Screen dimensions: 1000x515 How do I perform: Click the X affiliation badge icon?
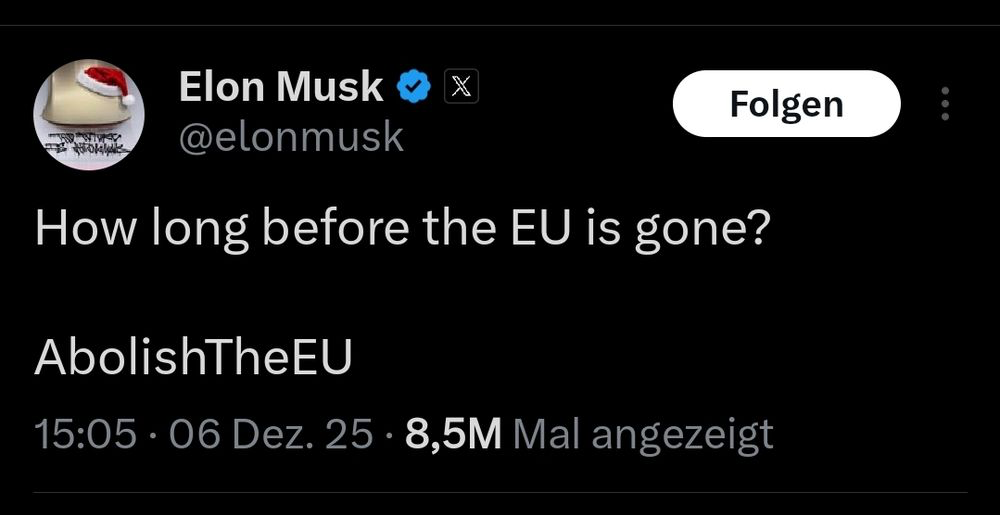(459, 88)
